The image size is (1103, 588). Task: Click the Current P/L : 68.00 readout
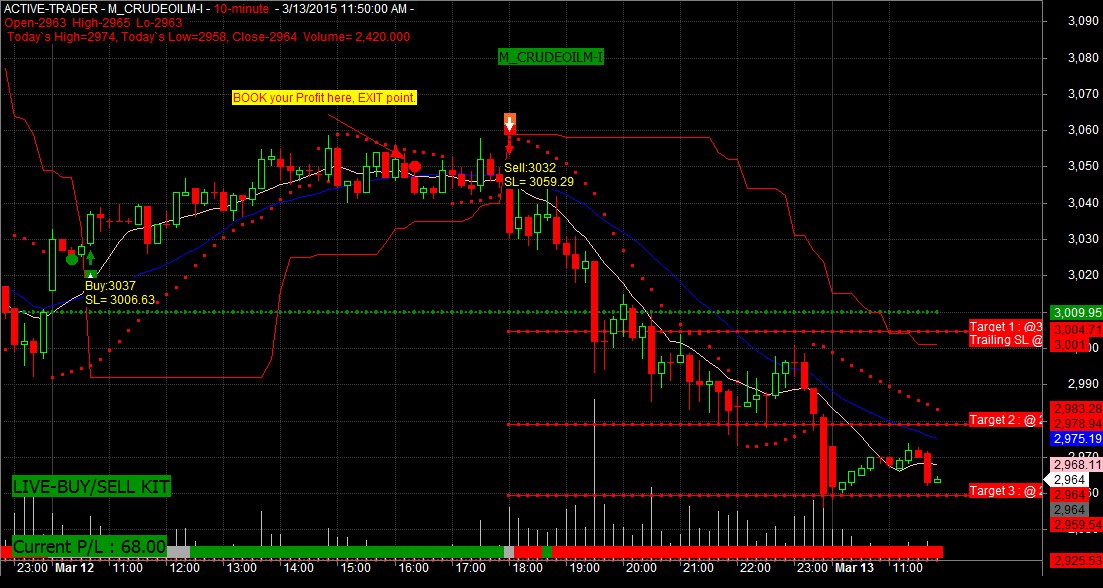click(x=89, y=547)
